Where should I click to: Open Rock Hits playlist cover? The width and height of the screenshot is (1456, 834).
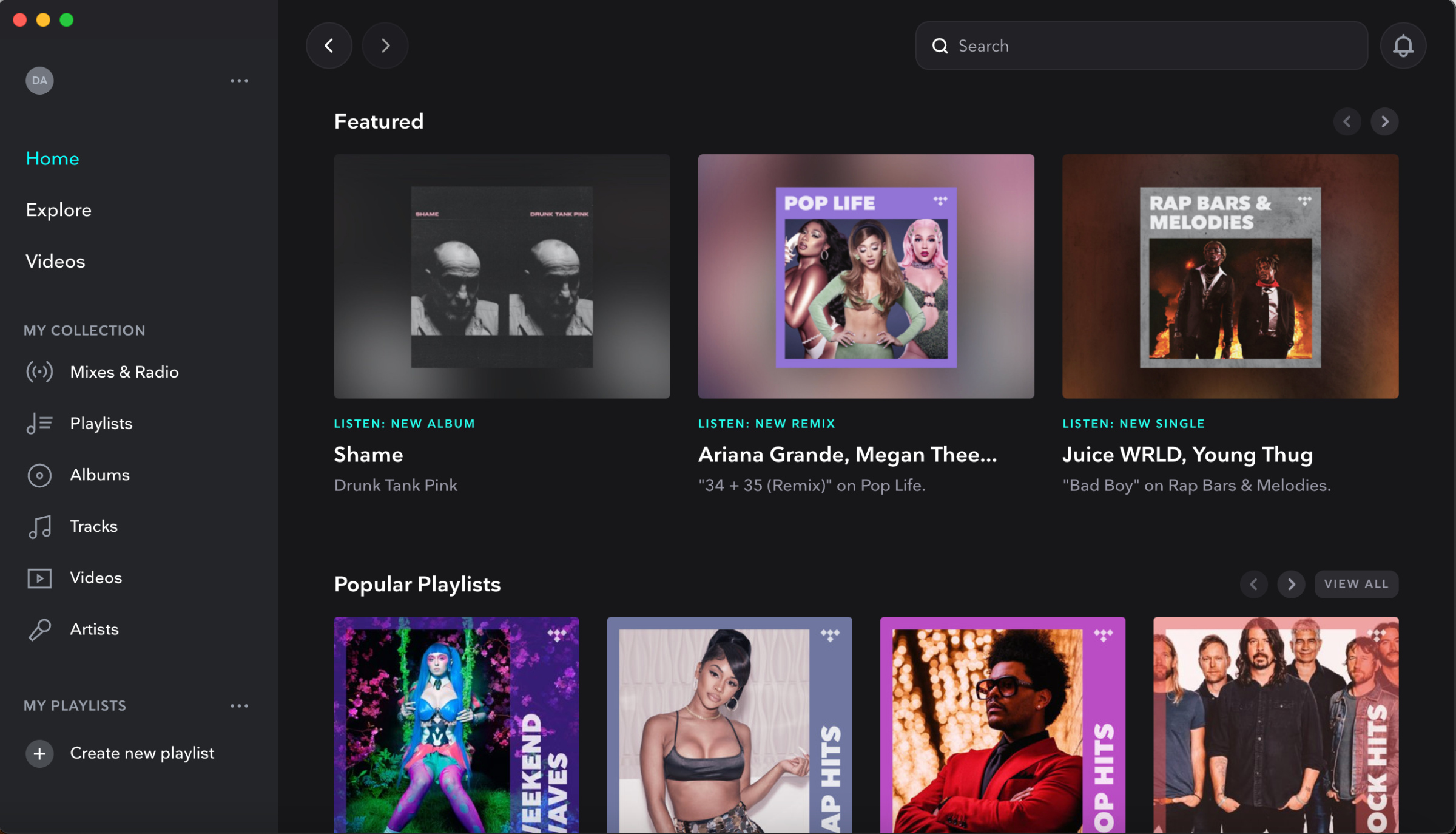pyautogui.click(x=1276, y=725)
